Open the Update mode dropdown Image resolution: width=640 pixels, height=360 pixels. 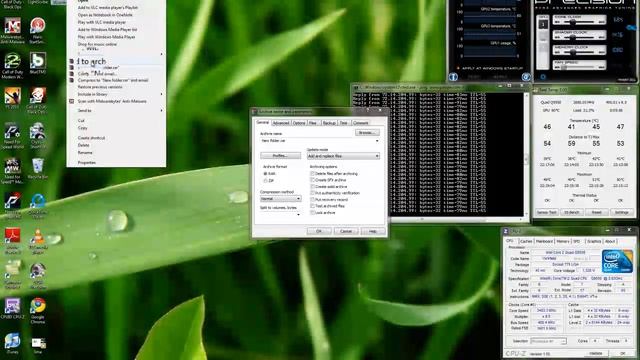tap(343, 156)
